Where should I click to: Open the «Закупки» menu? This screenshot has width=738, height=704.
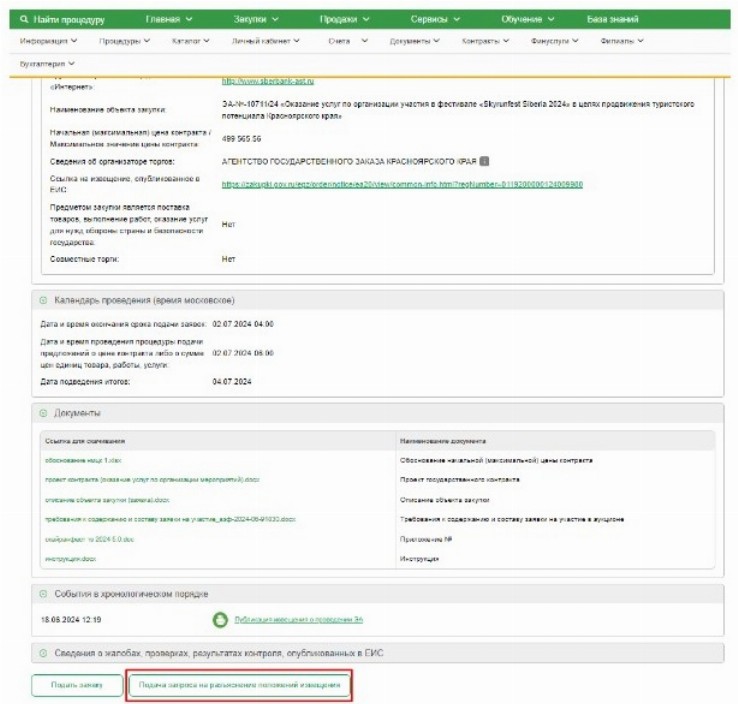pos(256,19)
